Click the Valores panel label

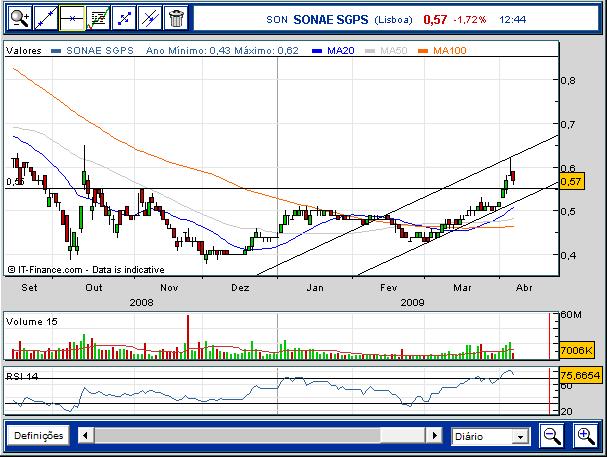[24, 51]
